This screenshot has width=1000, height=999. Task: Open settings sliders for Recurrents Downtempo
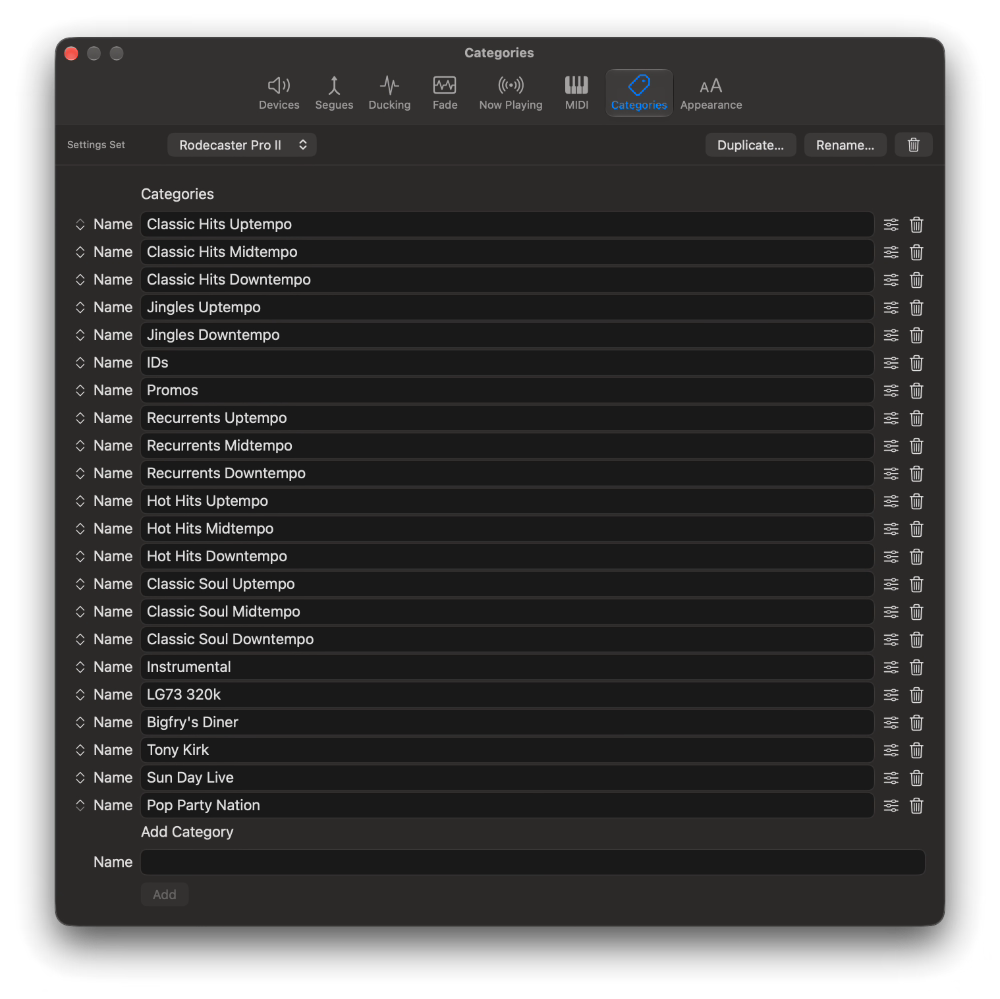click(891, 473)
